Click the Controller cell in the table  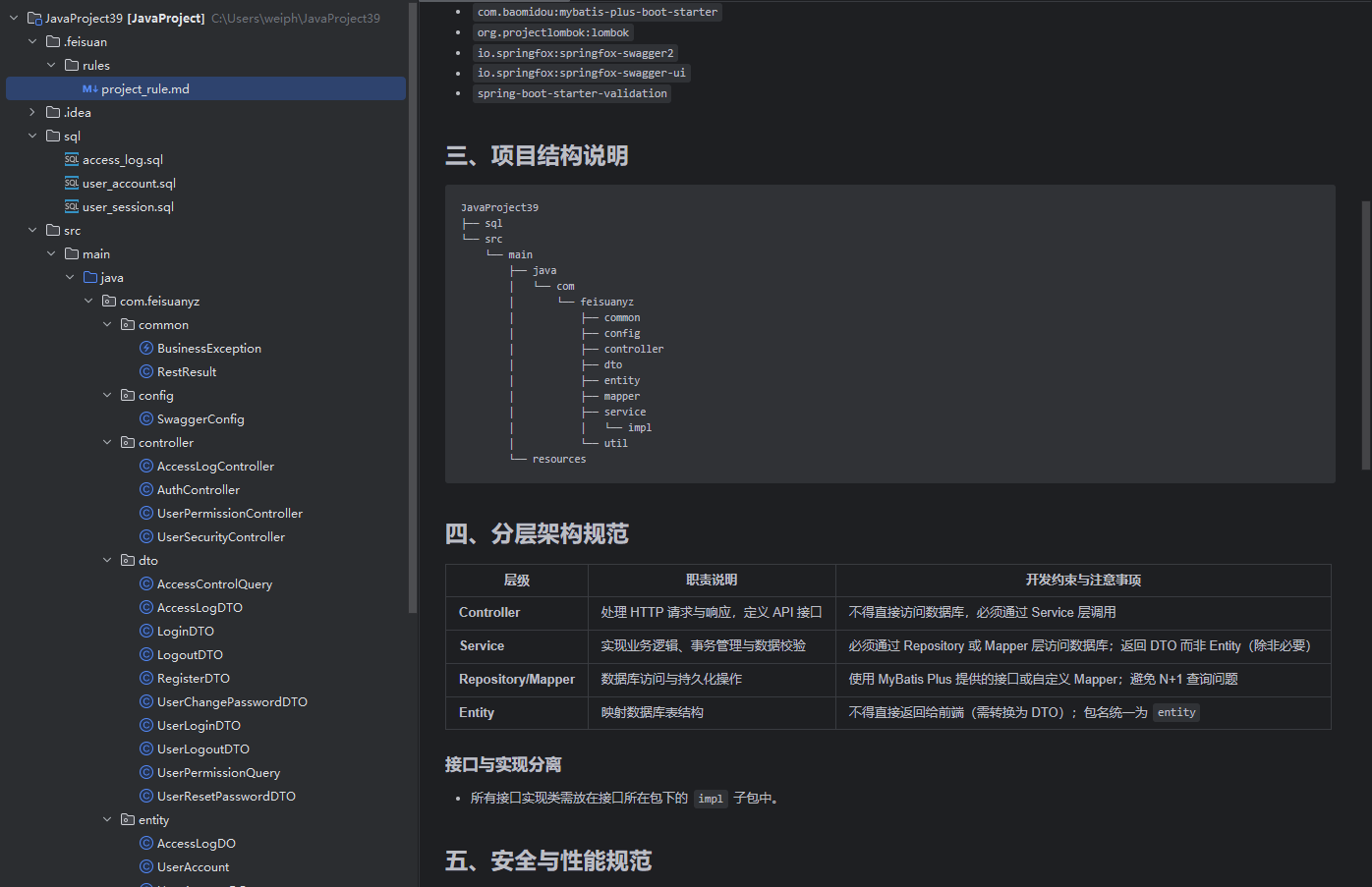[x=517, y=612]
